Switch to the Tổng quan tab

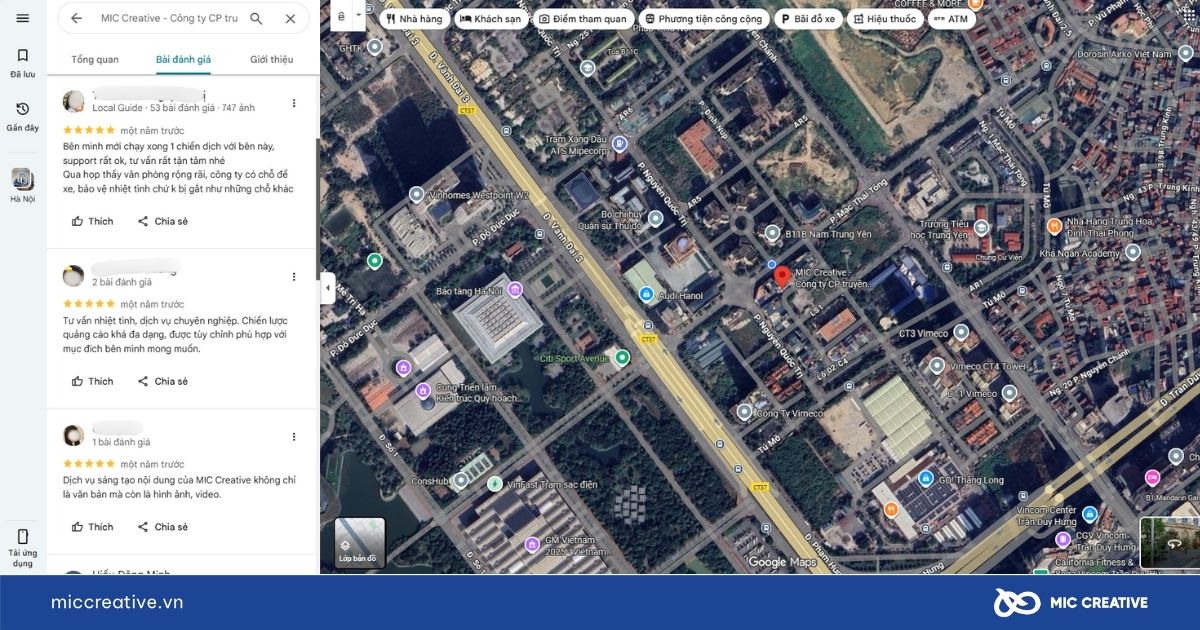(x=95, y=59)
